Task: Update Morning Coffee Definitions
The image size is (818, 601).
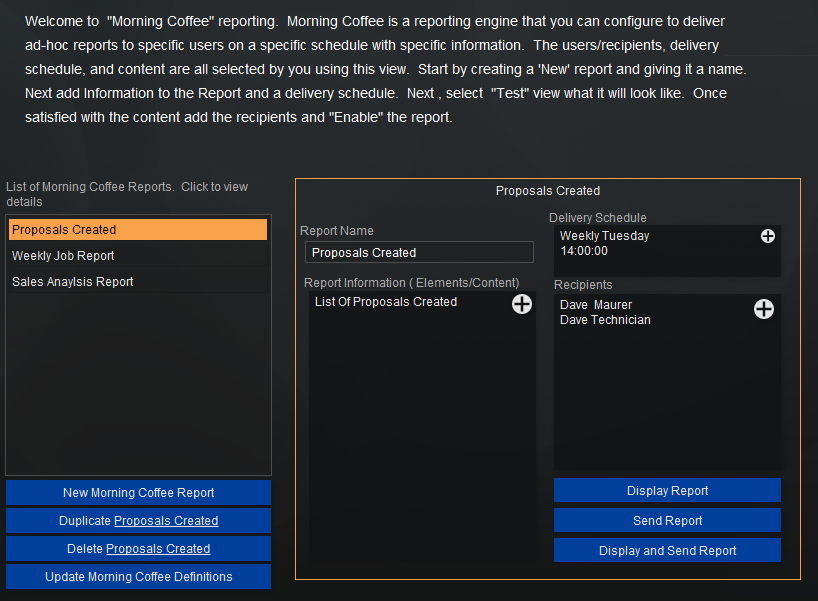Action: pyautogui.click(x=138, y=577)
